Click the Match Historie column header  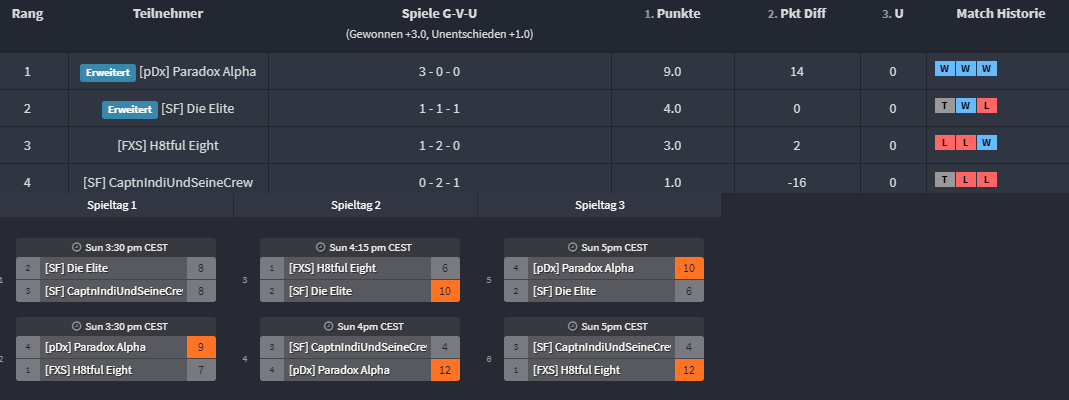[x=1000, y=14]
